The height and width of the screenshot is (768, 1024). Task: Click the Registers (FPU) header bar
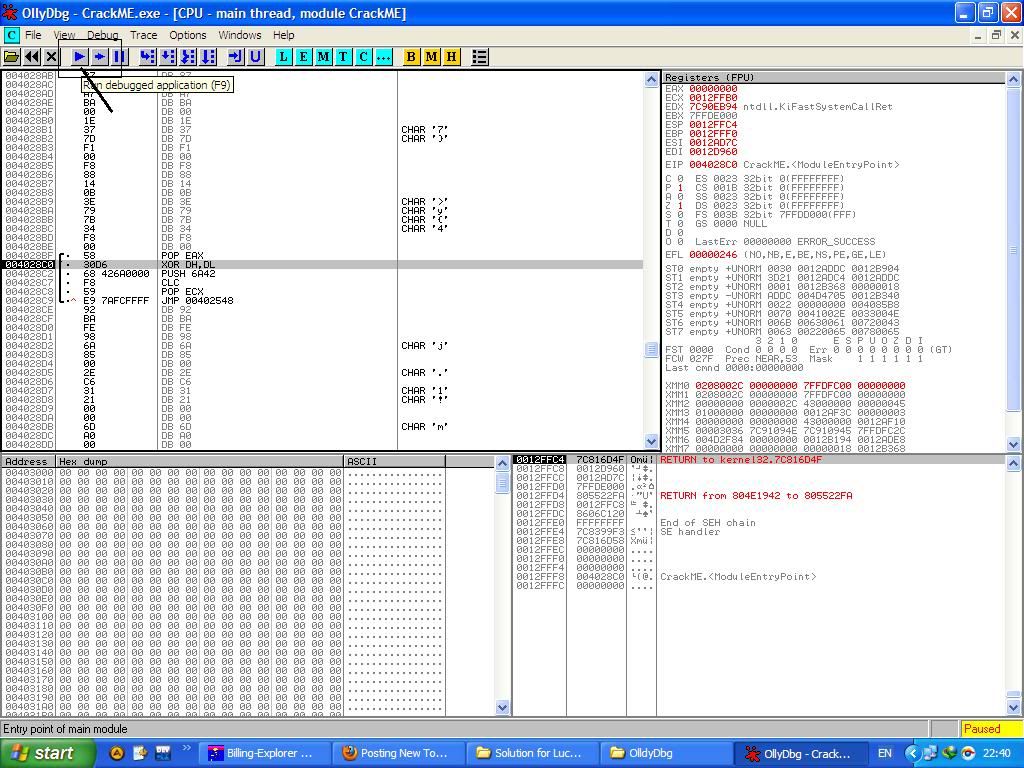point(834,77)
